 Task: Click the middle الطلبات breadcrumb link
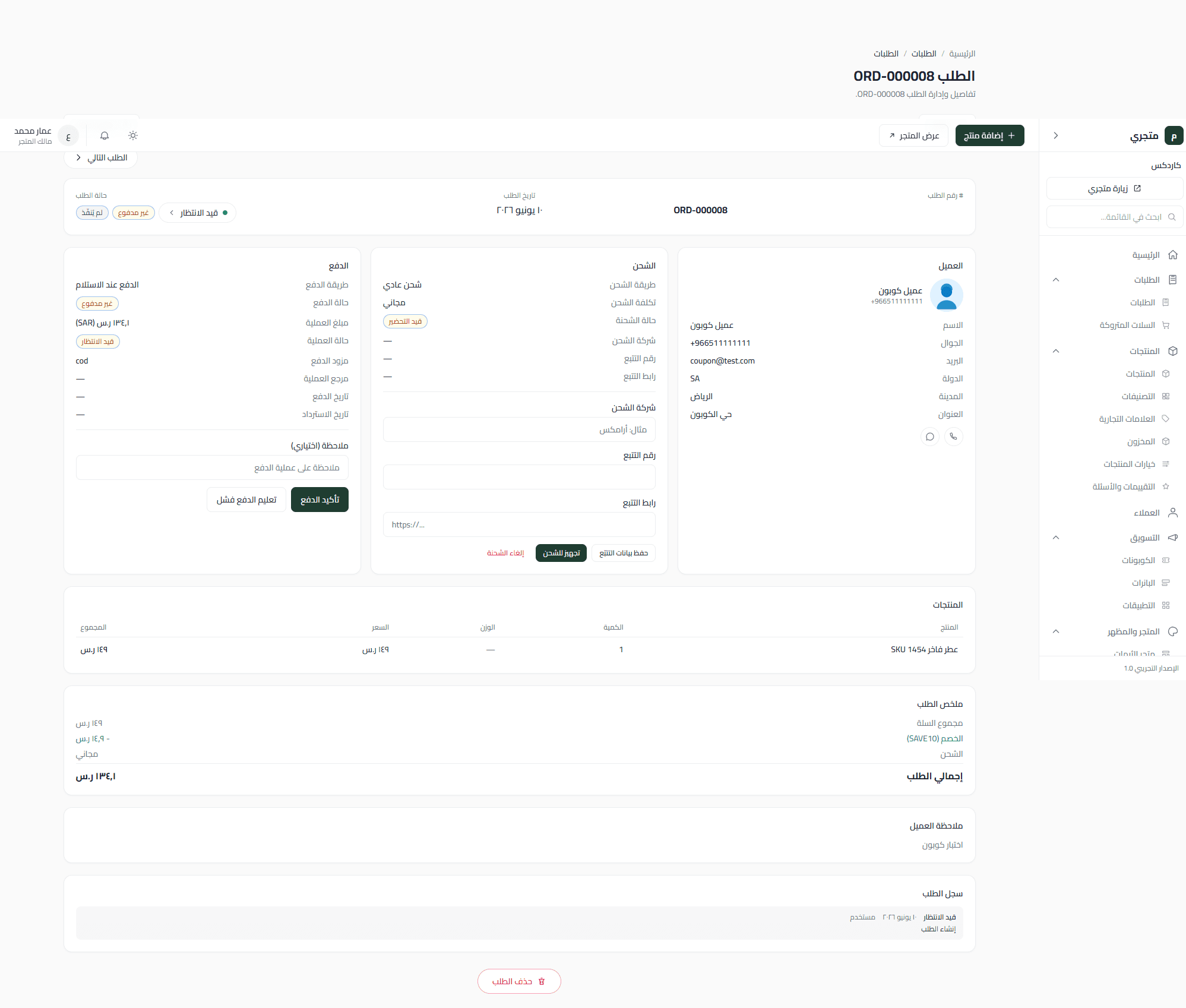click(924, 53)
